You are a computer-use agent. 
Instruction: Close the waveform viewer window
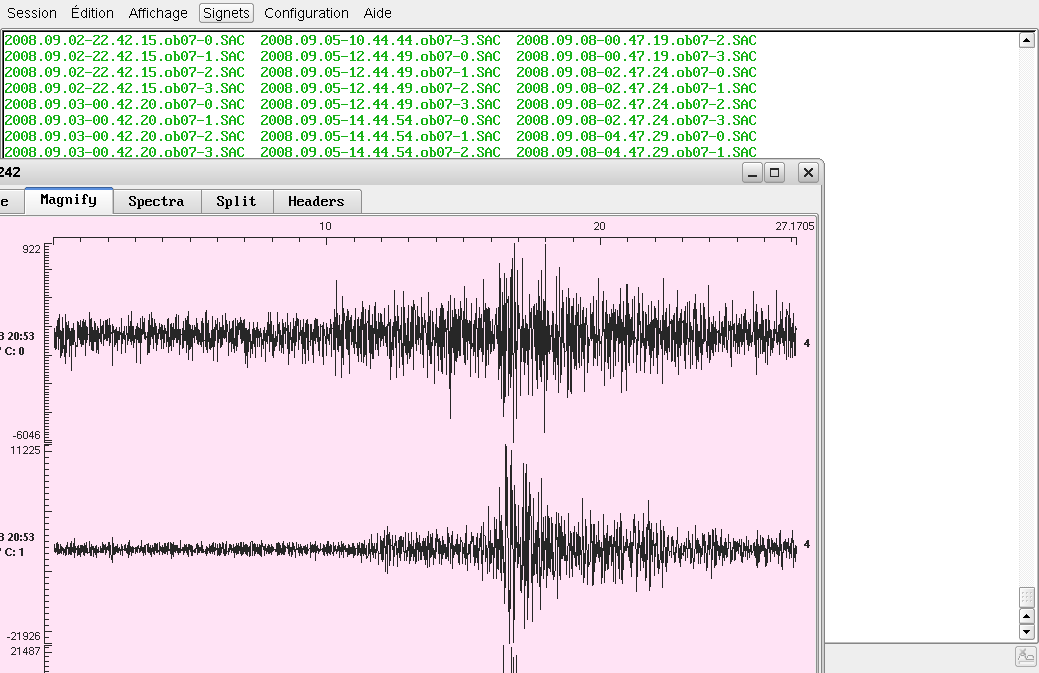(x=808, y=173)
